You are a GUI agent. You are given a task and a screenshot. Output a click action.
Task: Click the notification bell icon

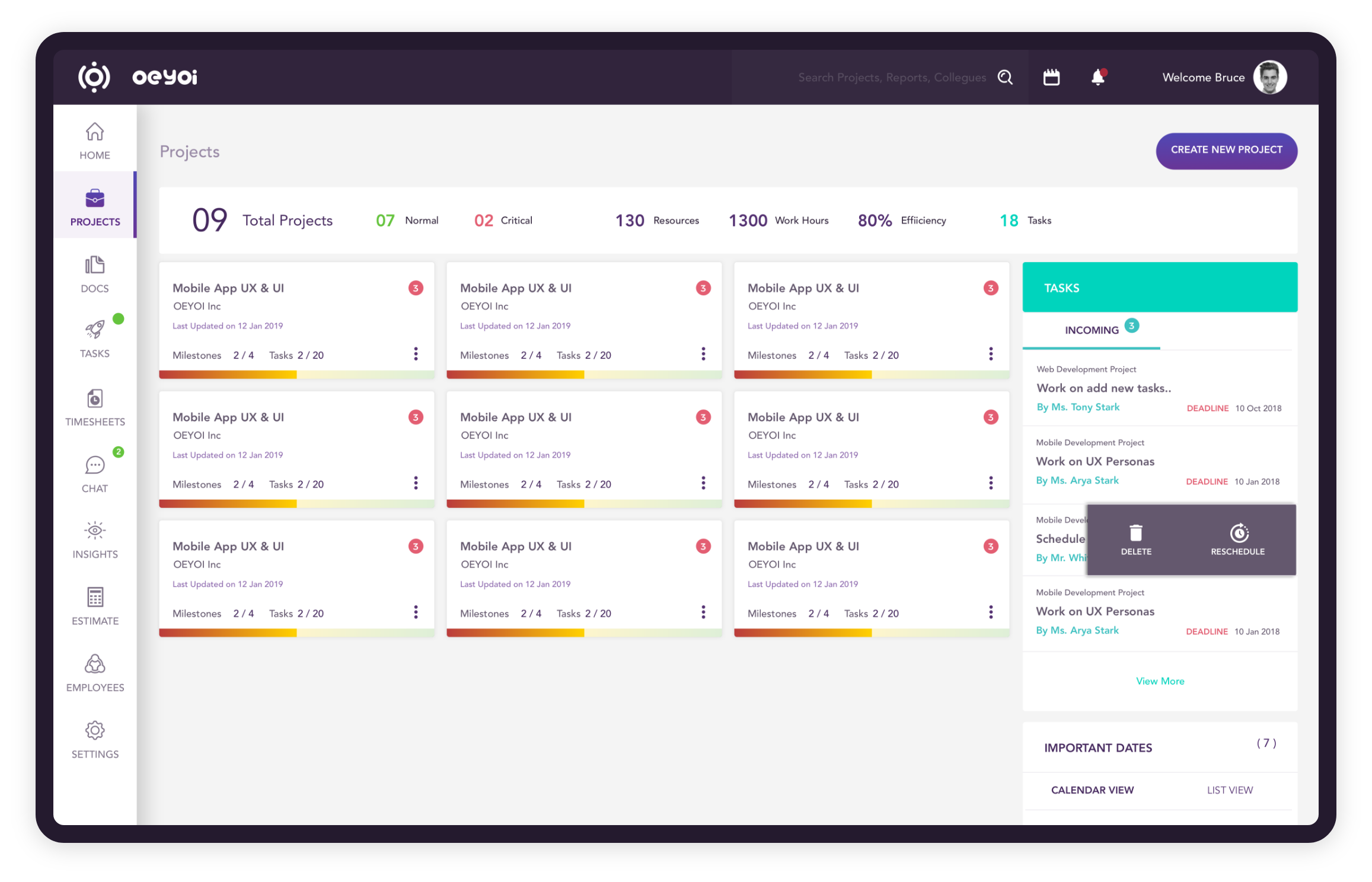(x=1097, y=78)
